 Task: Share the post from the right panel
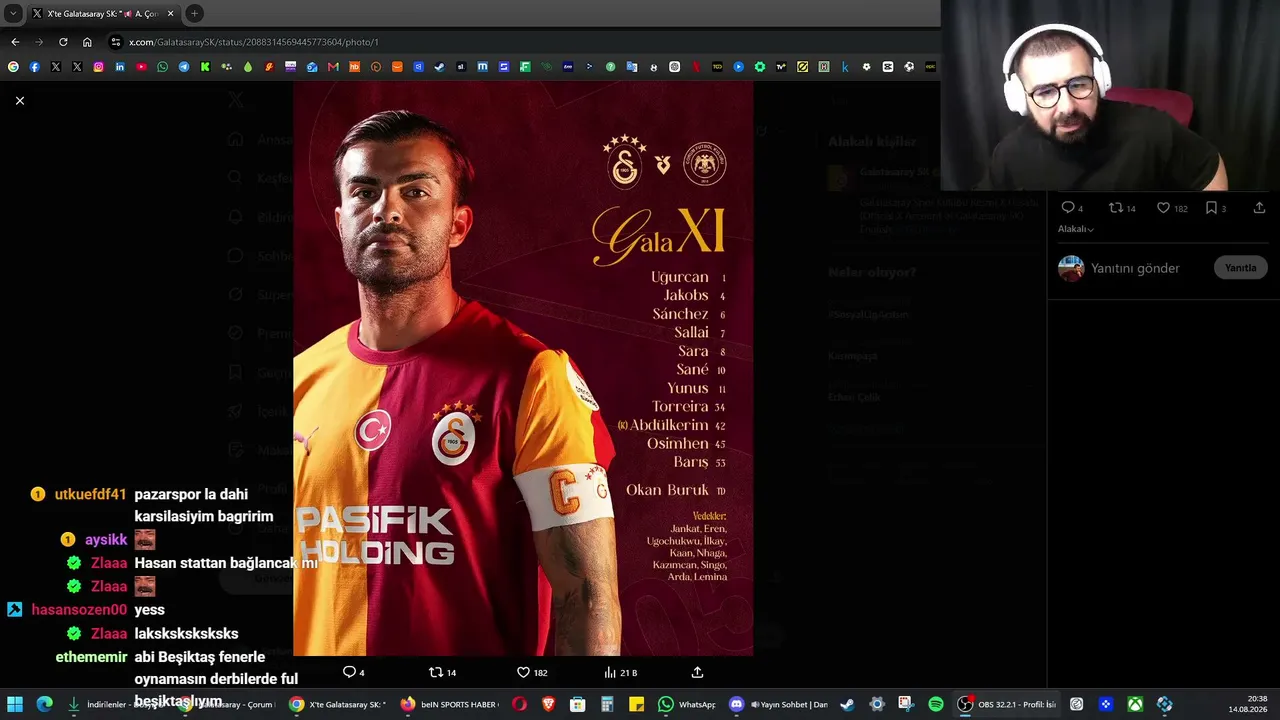(x=1259, y=208)
